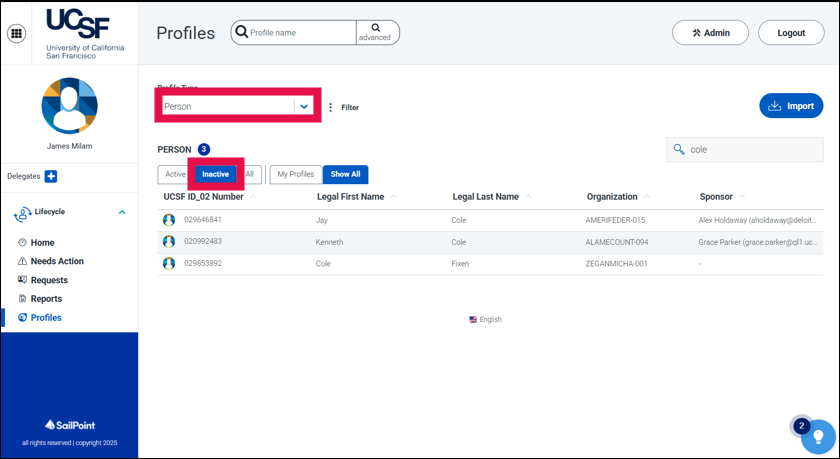Click the magnifier in Profile name search
Viewport: 840px width, 459px height.
pos(242,32)
